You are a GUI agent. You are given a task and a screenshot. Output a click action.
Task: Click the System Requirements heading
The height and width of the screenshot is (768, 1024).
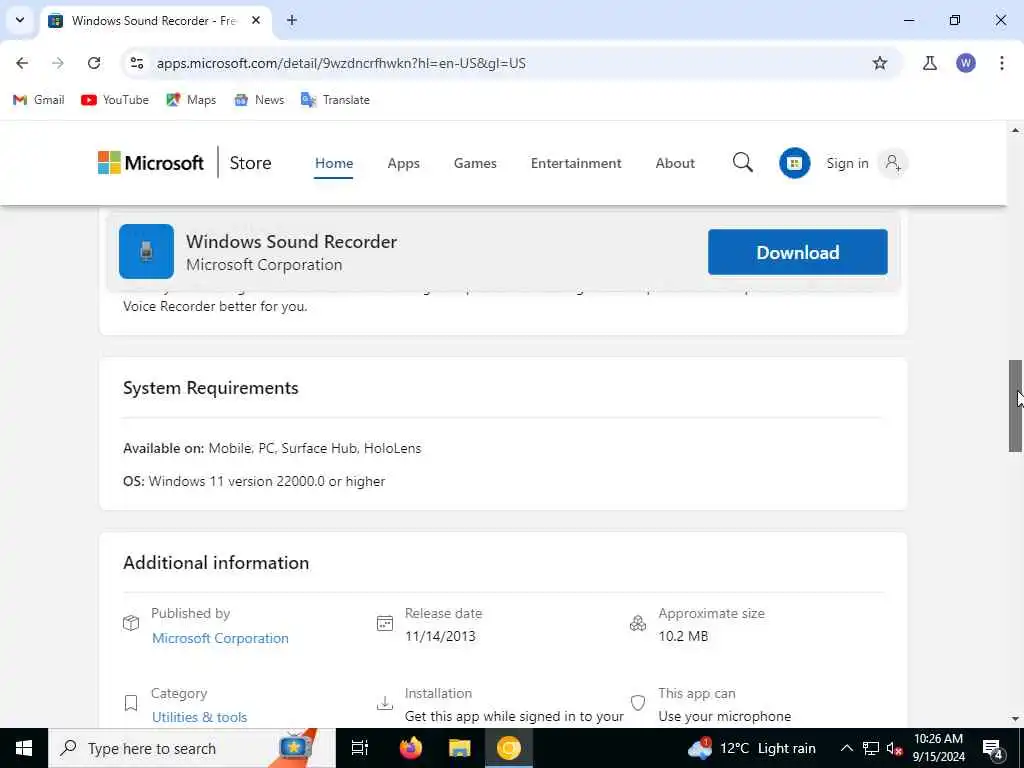pyautogui.click(x=210, y=388)
